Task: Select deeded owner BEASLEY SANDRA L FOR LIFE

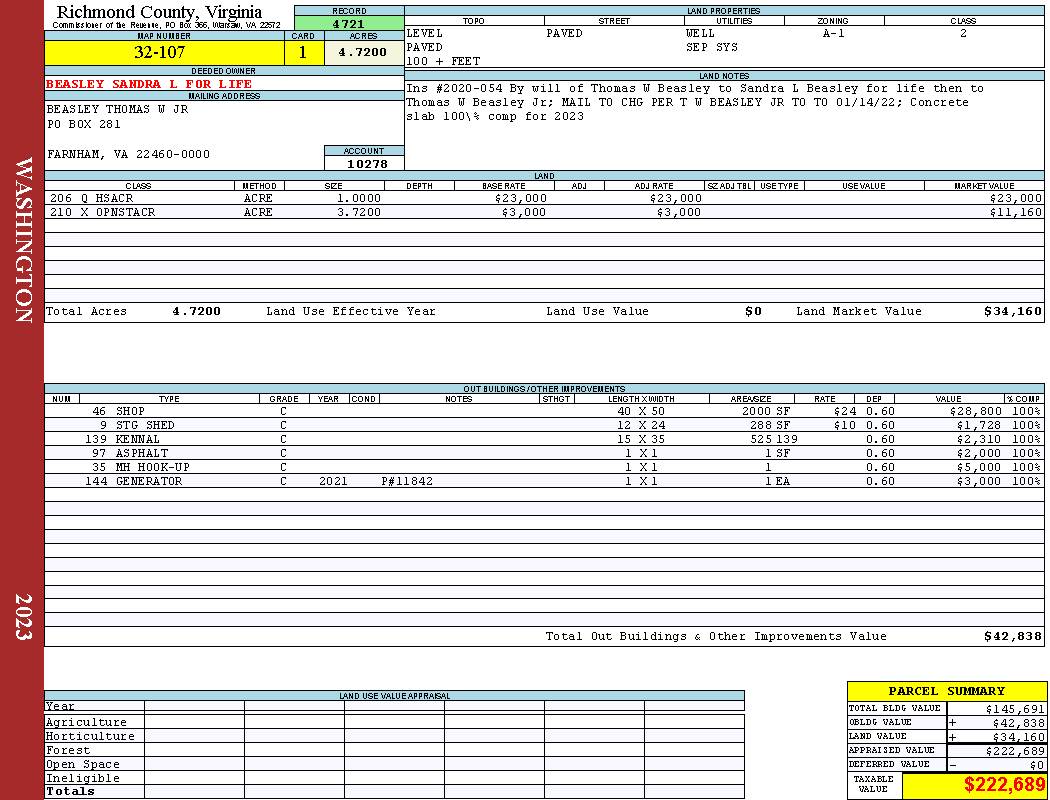Action: click(x=149, y=84)
